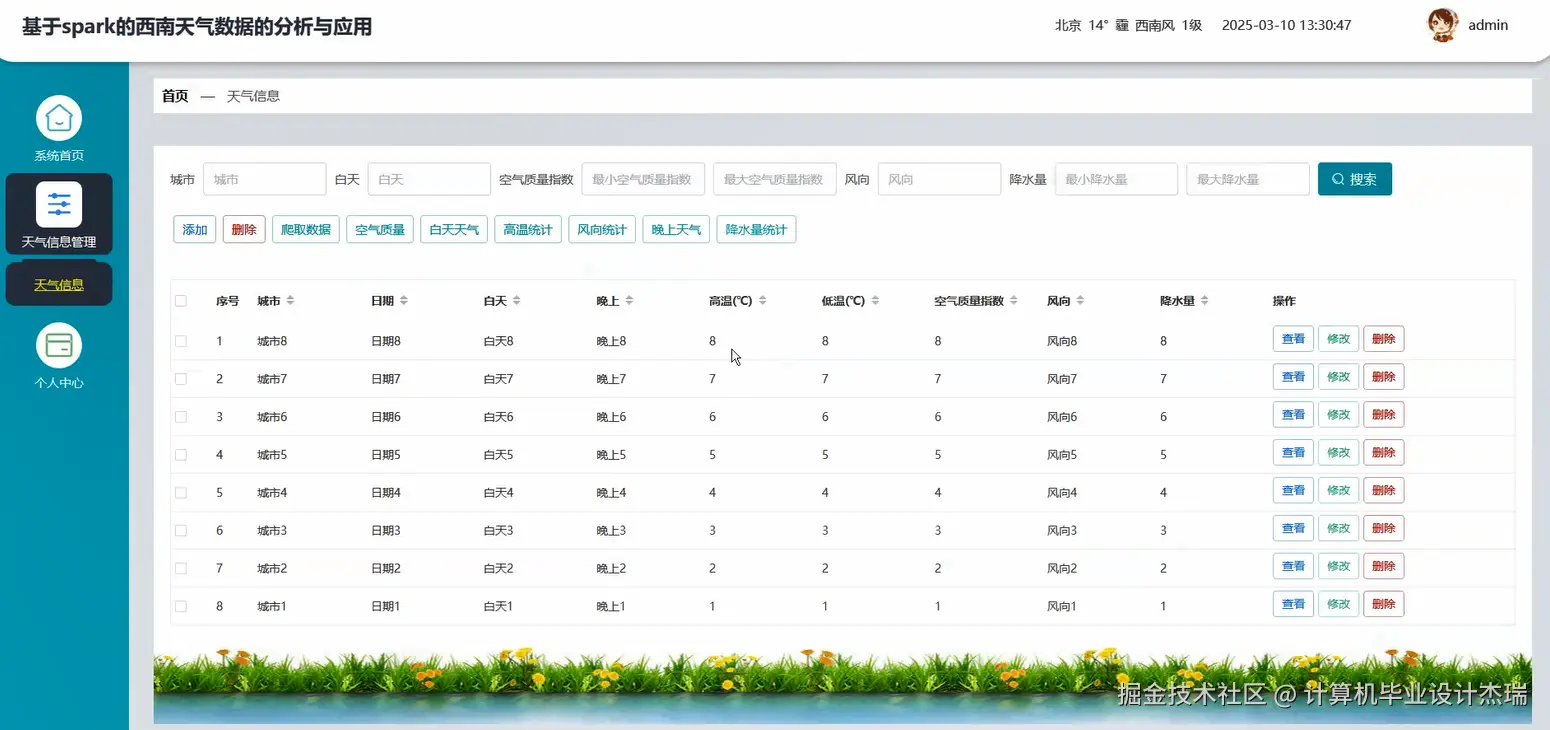Screen dimensions: 1550x730
Task: Open the 高温统计 chart button
Action: (528, 229)
